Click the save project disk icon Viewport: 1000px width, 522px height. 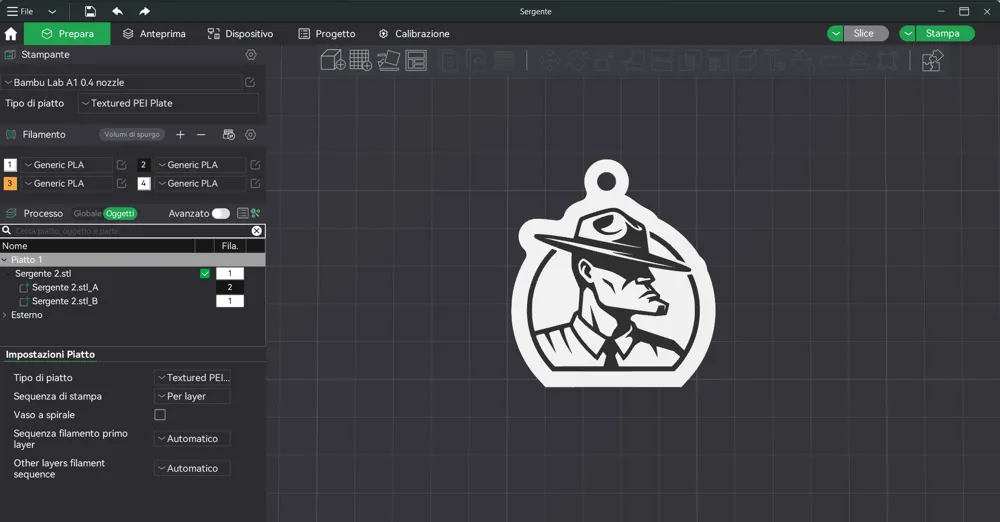[90, 11]
